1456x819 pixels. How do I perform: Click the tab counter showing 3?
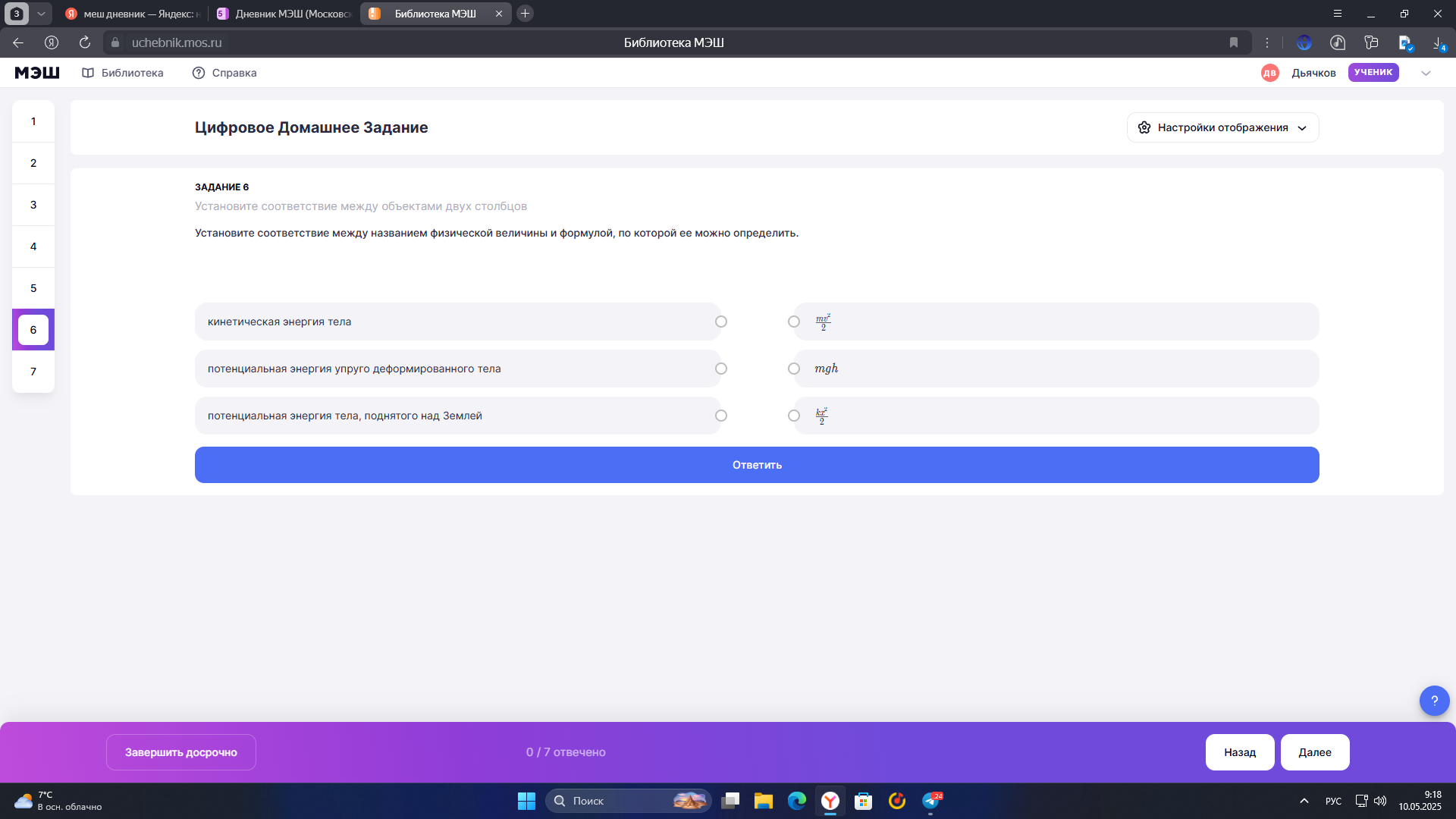click(x=17, y=14)
